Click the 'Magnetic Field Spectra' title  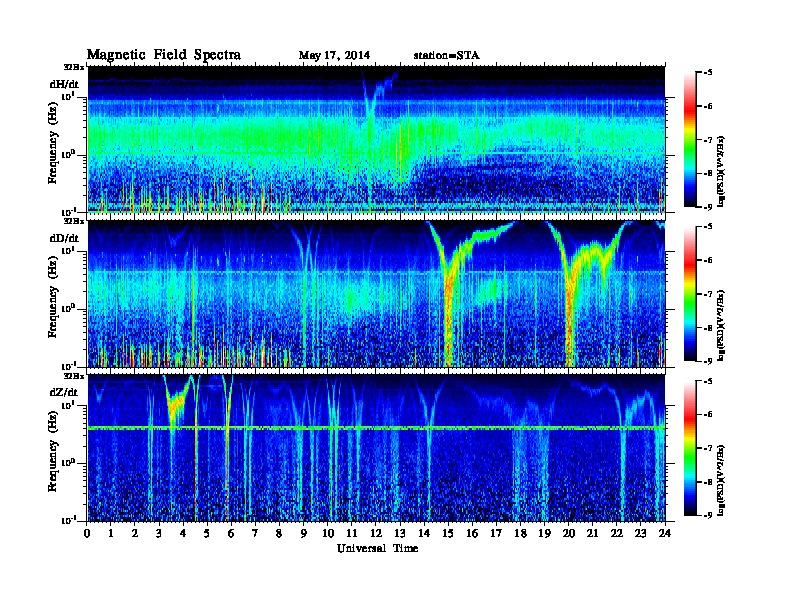(164, 55)
